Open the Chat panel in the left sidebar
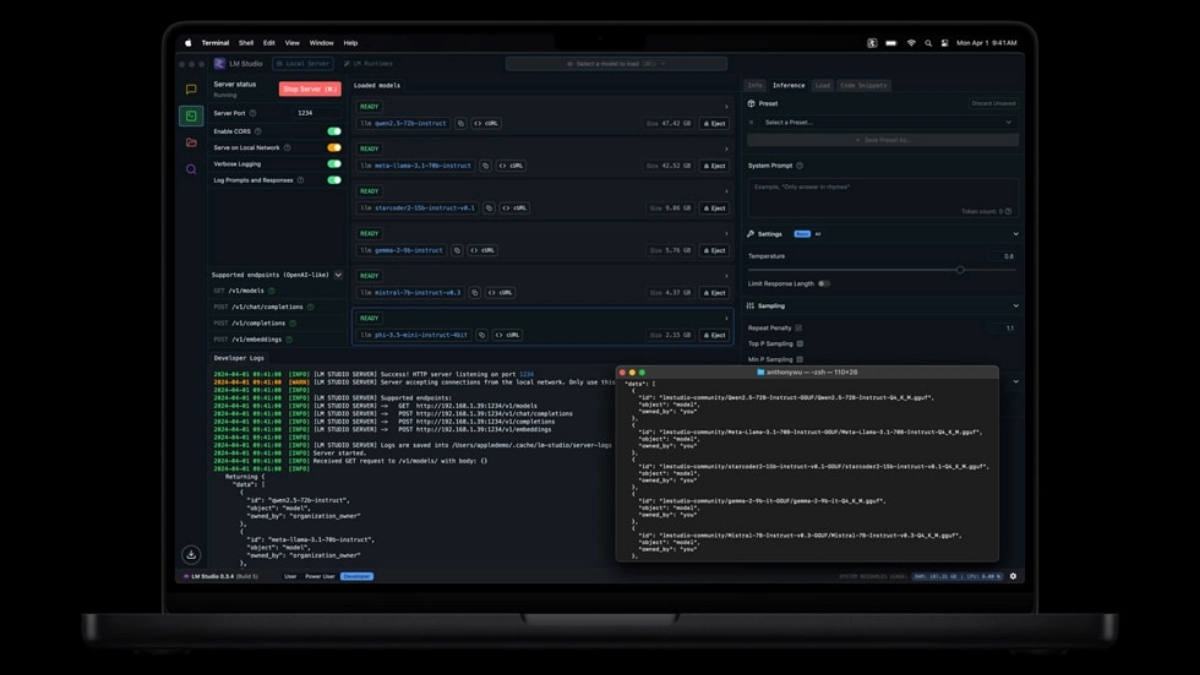1200x675 pixels. pyautogui.click(x=191, y=87)
